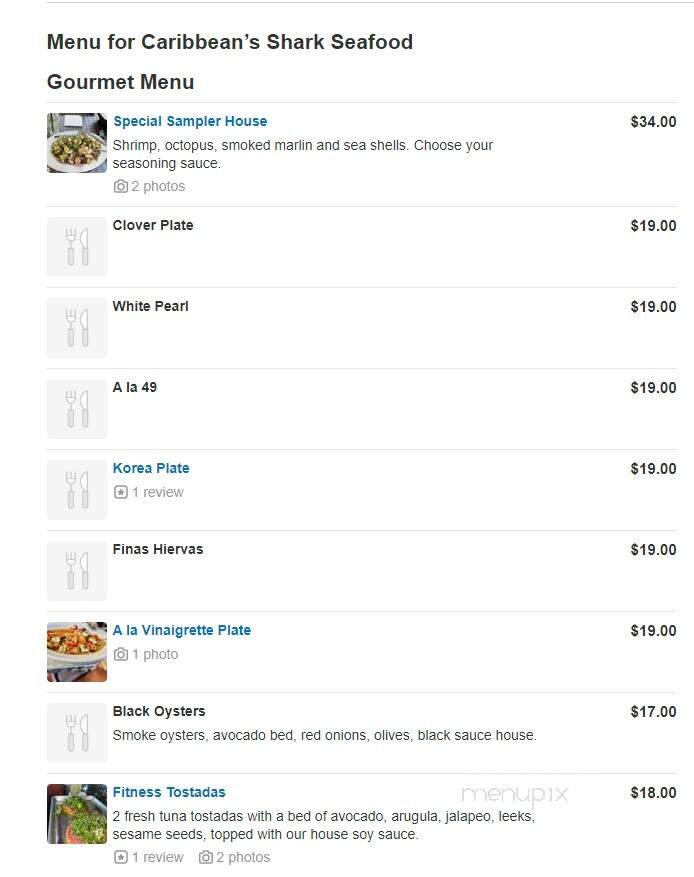Open the Korea Plate dish page

pos(151,468)
